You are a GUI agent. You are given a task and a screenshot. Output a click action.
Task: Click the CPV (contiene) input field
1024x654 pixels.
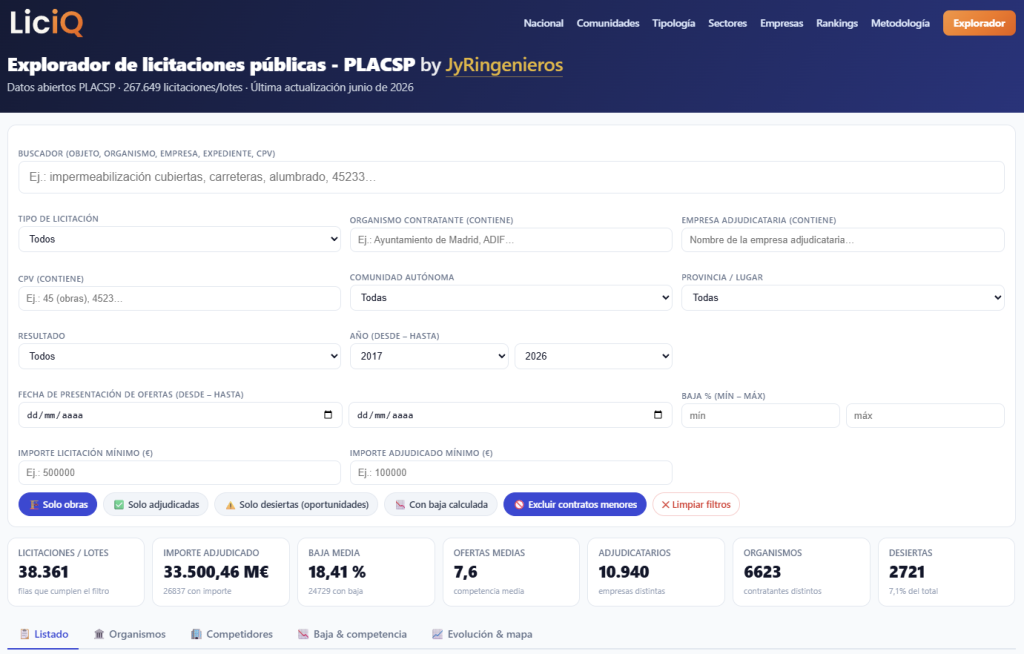[x=180, y=299]
